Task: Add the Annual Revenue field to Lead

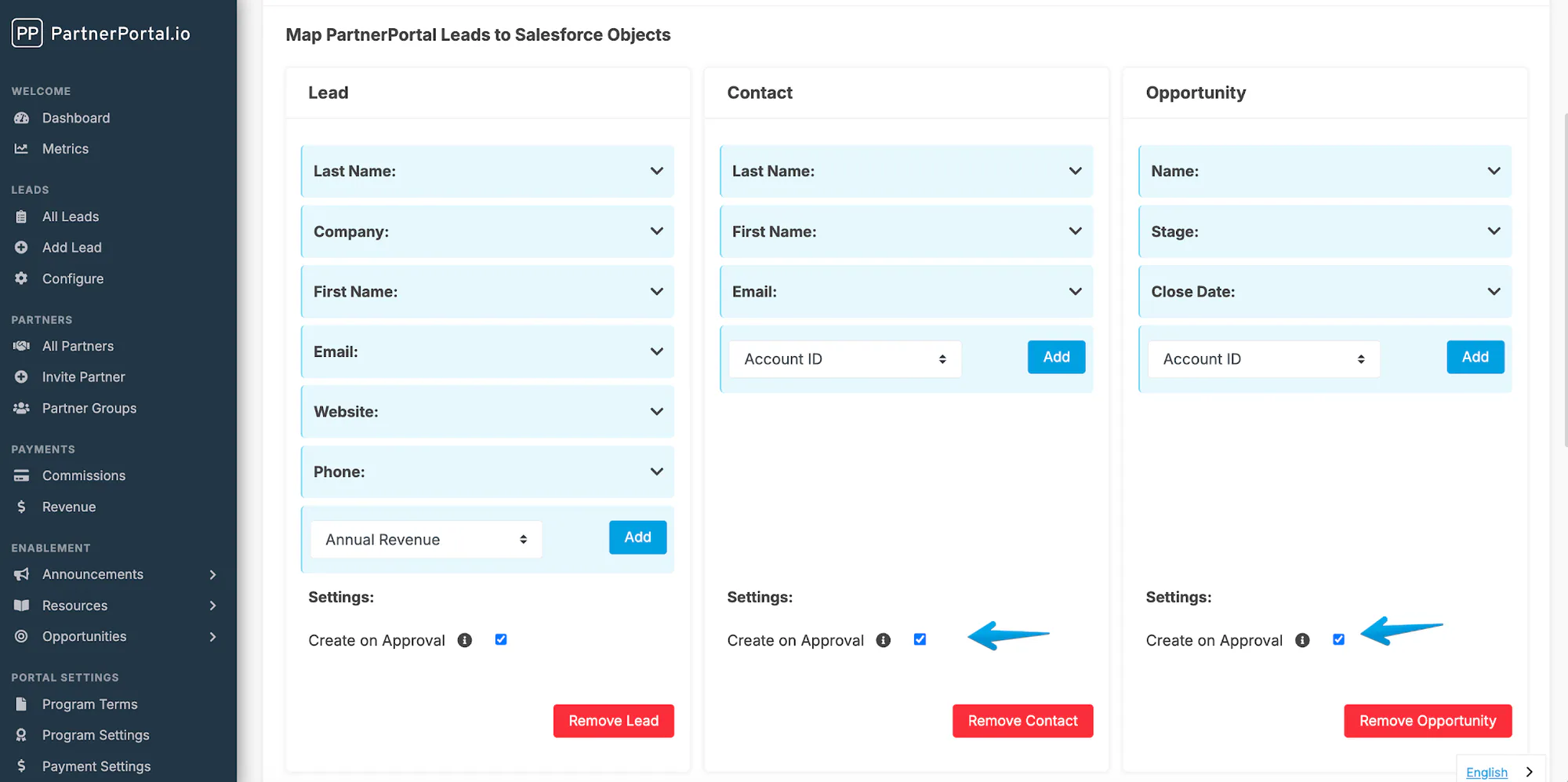Action: pyautogui.click(x=638, y=537)
